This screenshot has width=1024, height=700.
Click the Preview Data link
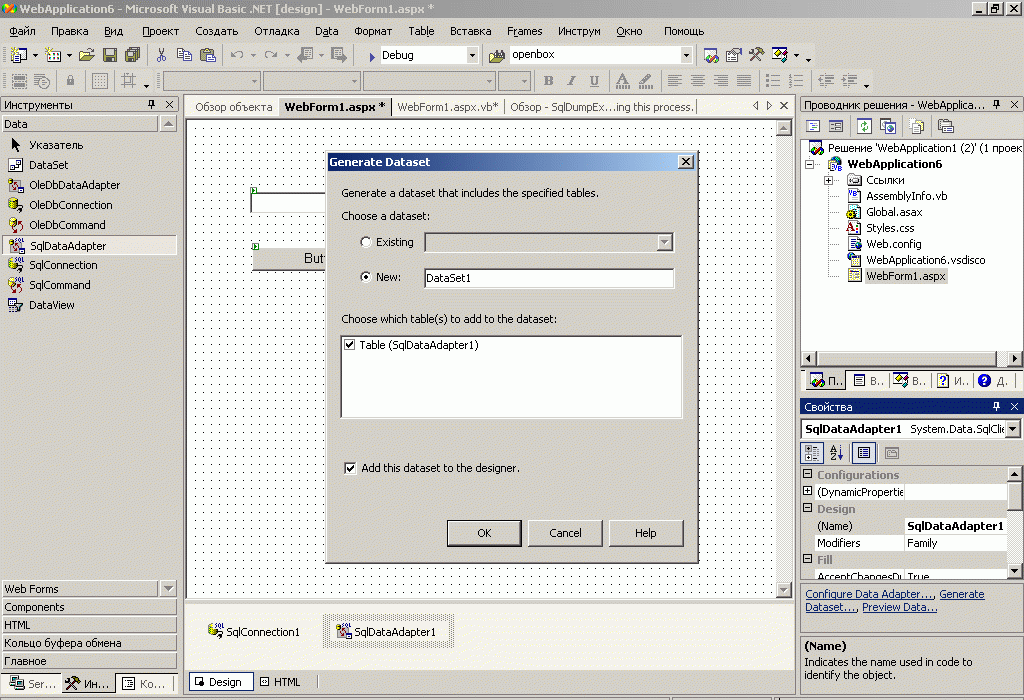[x=899, y=607]
